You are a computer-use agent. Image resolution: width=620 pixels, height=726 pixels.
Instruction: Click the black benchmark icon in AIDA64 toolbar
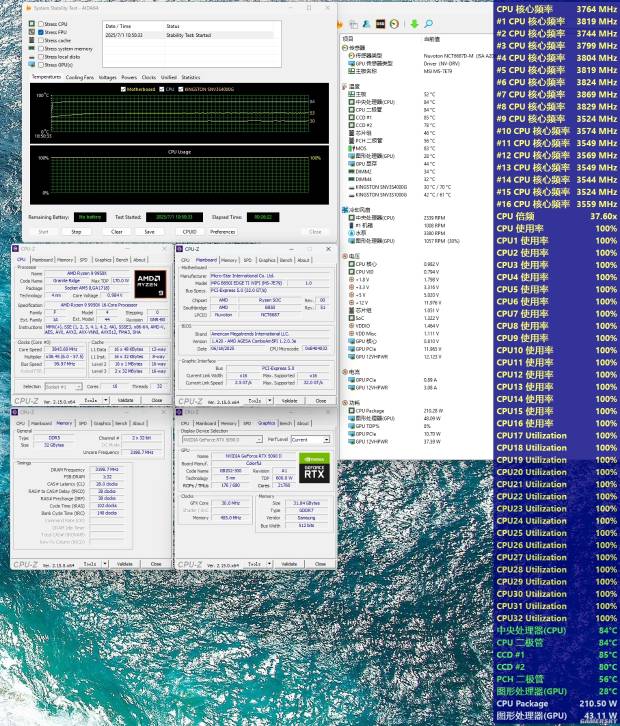click(x=380, y=24)
